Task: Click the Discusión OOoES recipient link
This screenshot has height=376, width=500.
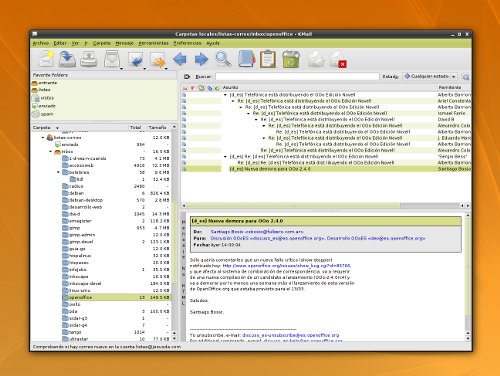Action: point(267,238)
